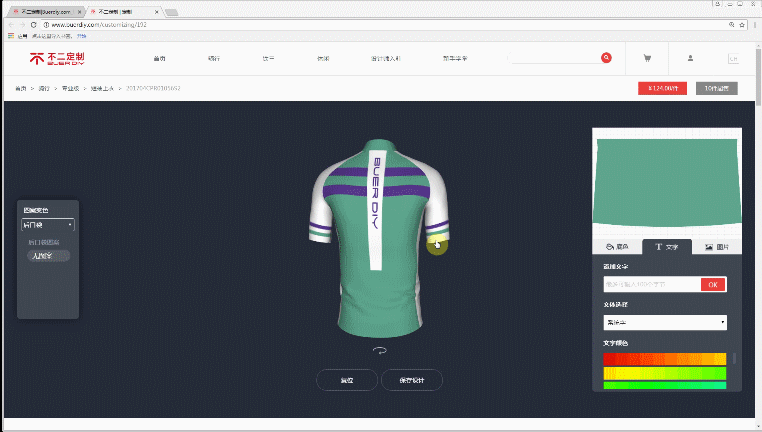The height and width of the screenshot is (432, 762).
Task: Open the region dropdown in left panel
Action: pos(48,225)
